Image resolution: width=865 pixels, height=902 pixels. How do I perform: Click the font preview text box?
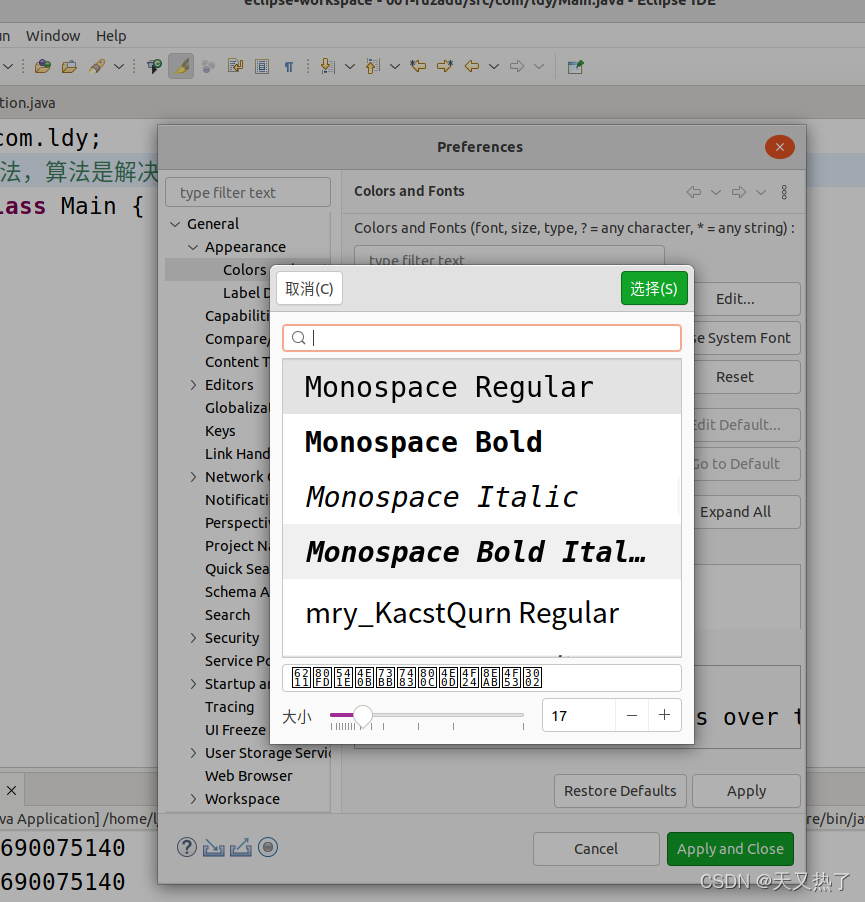[x=482, y=678]
